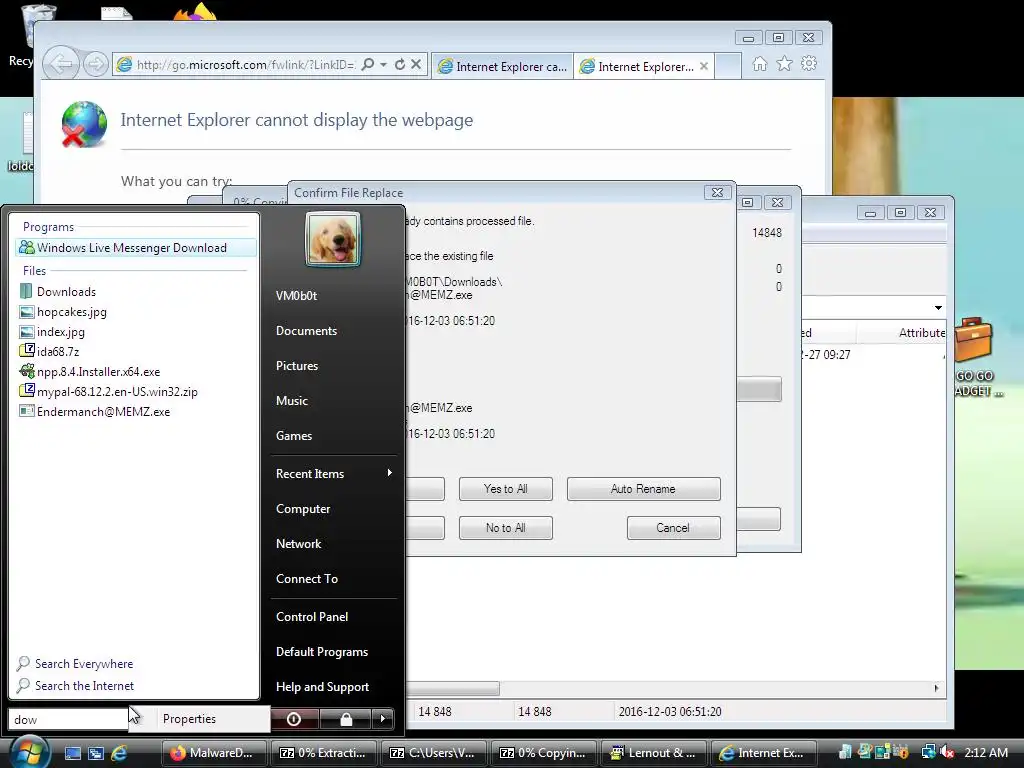
Task: Click the address bar search magnifier icon
Action: coord(368,64)
